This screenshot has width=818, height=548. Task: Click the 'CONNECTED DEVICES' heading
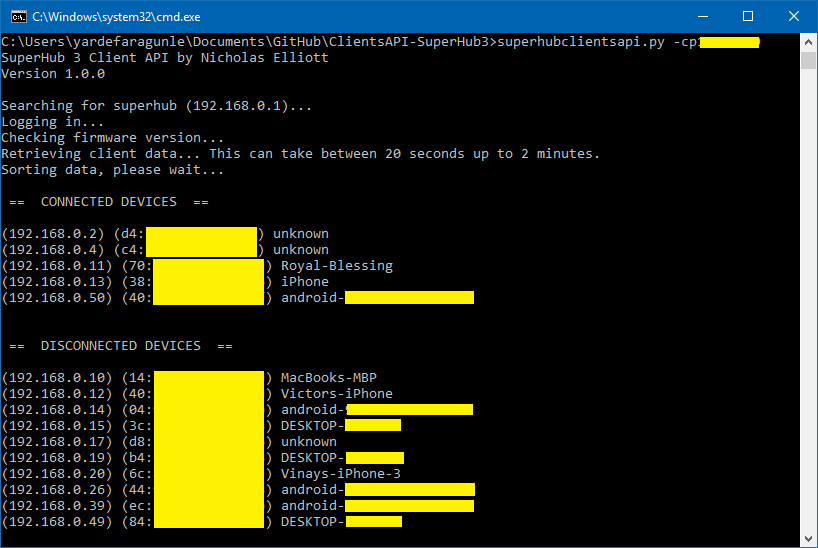pos(109,202)
